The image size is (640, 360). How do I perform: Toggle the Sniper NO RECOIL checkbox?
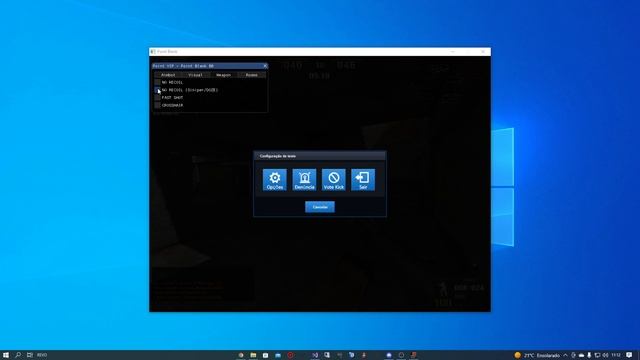pos(158,90)
